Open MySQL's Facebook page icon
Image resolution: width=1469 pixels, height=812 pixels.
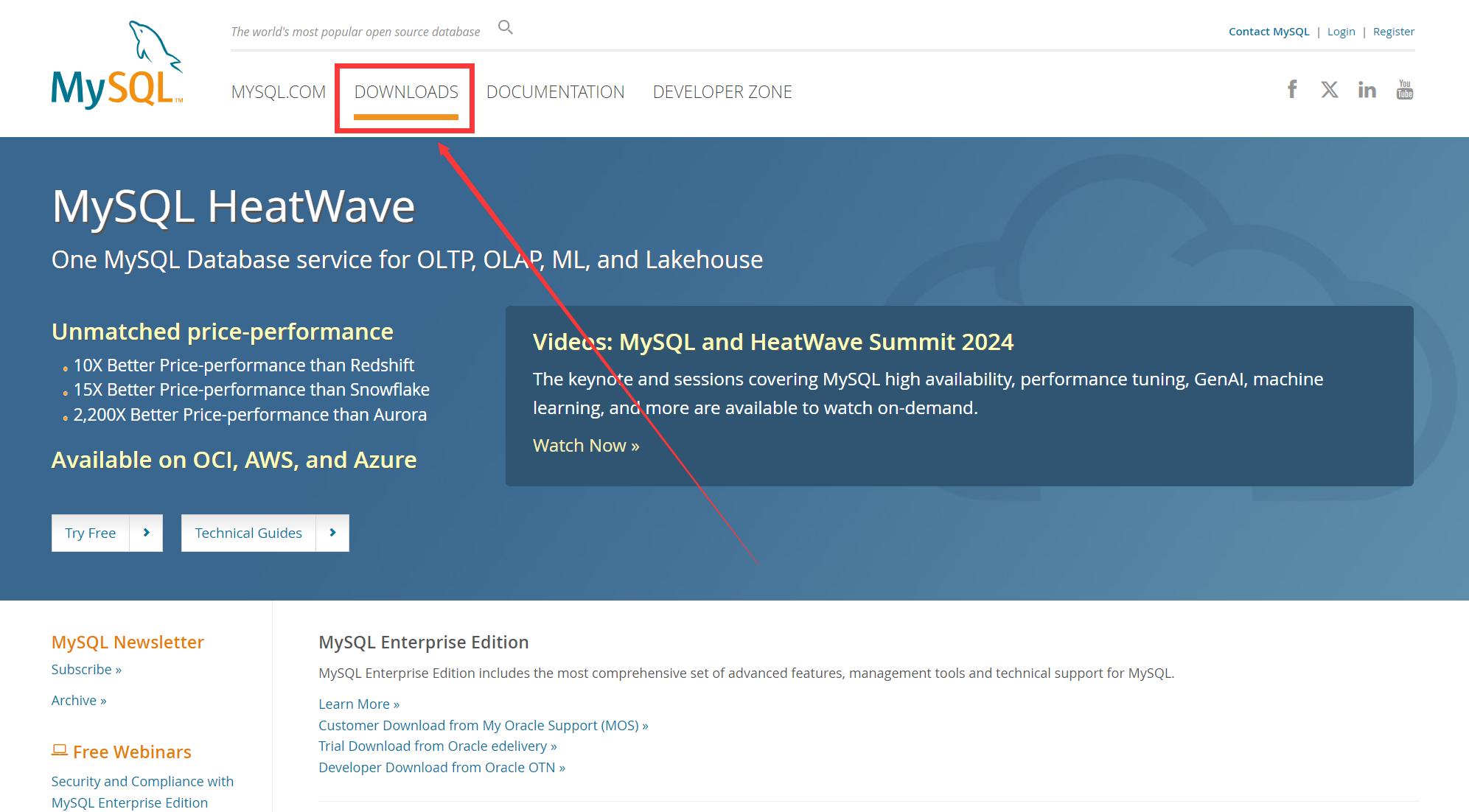[x=1292, y=89]
